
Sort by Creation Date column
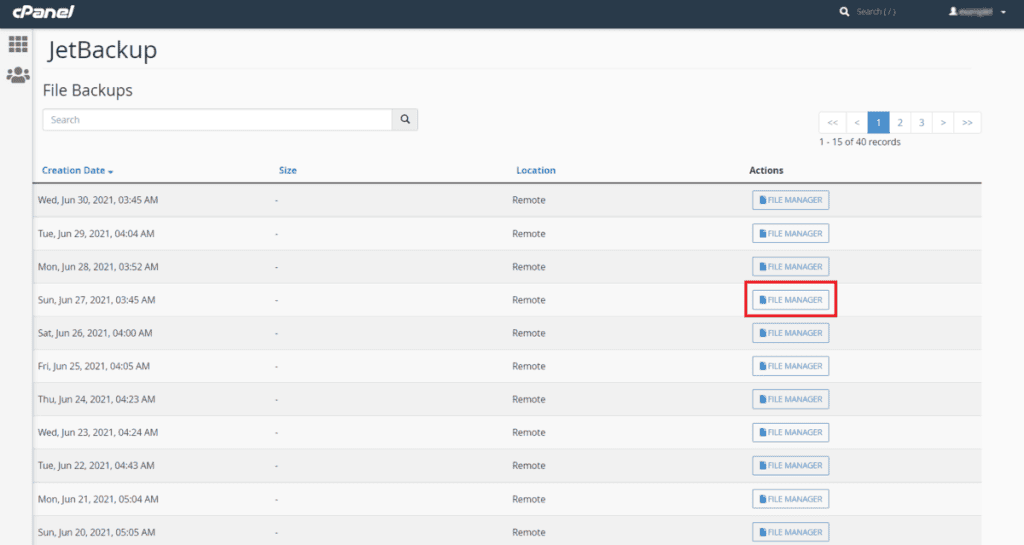coord(73,170)
